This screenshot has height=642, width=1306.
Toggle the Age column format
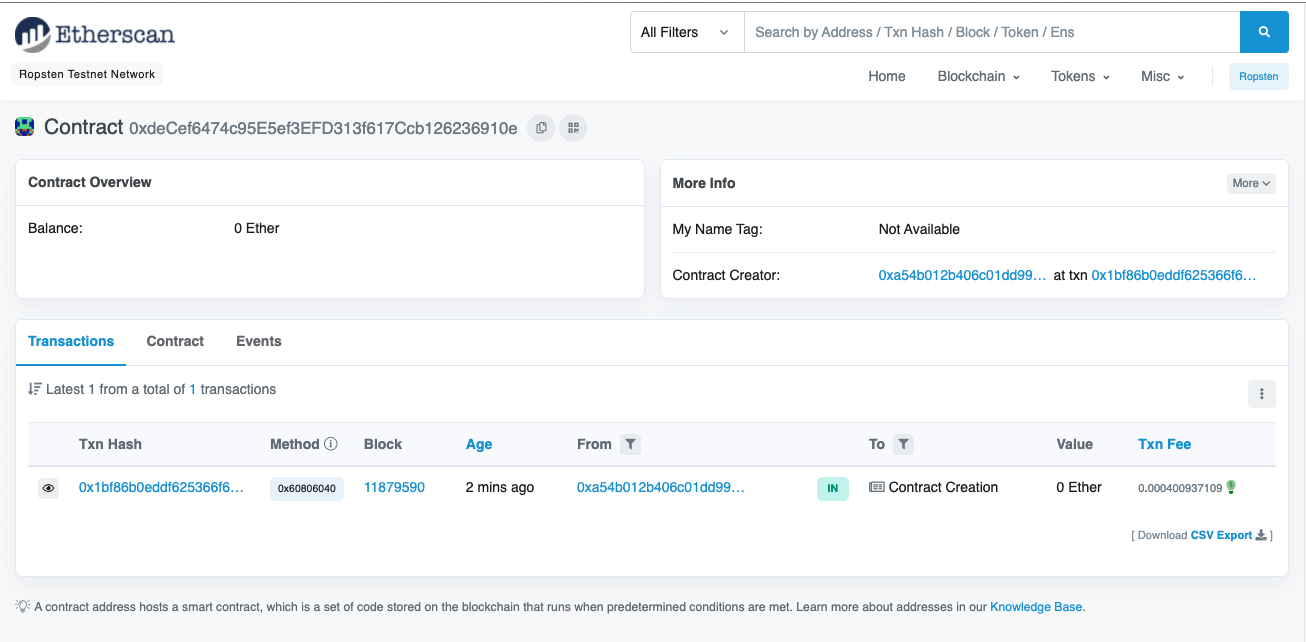coord(479,444)
